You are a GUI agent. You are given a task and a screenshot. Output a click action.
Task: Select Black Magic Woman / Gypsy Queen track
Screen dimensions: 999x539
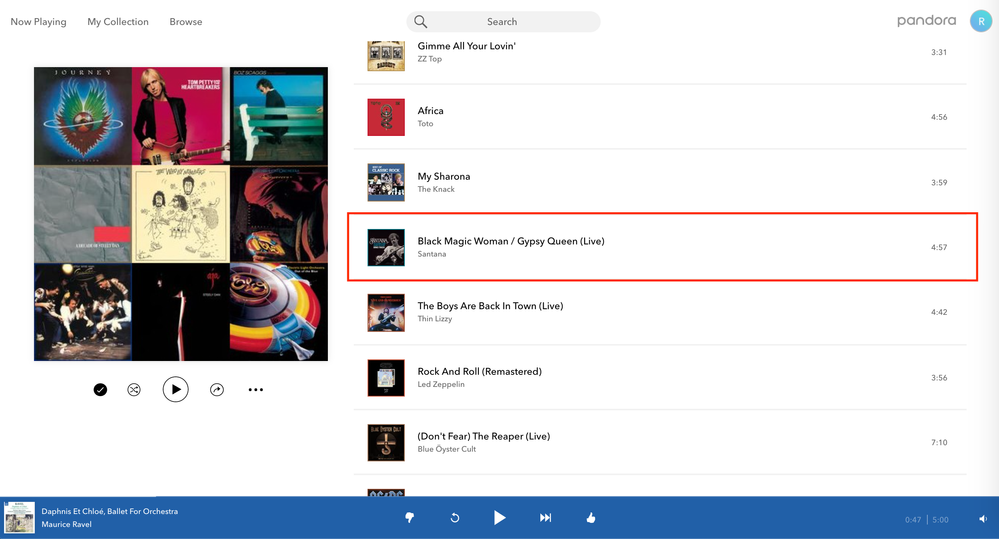[511, 241]
